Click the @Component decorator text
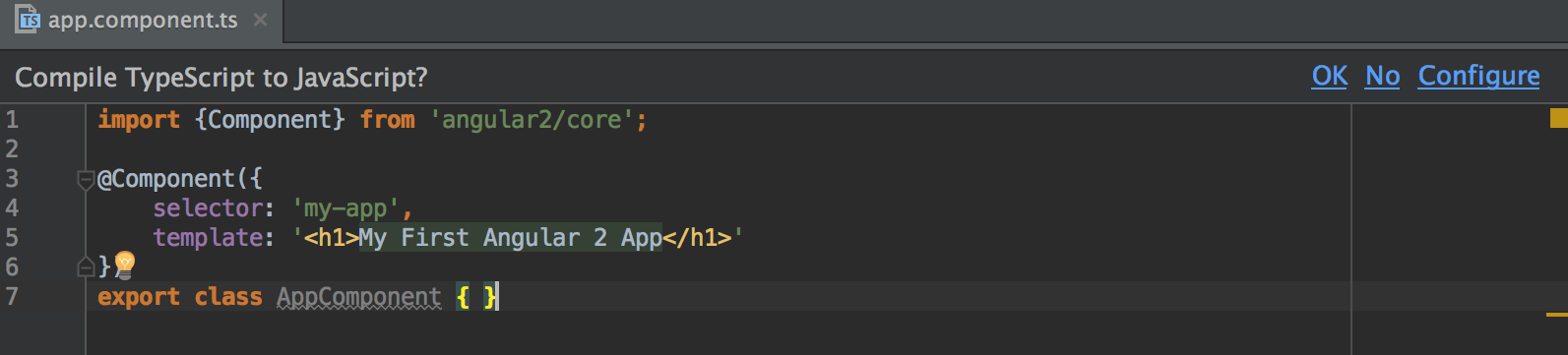The width and height of the screenshot is (1568, 355). point(166,179)
